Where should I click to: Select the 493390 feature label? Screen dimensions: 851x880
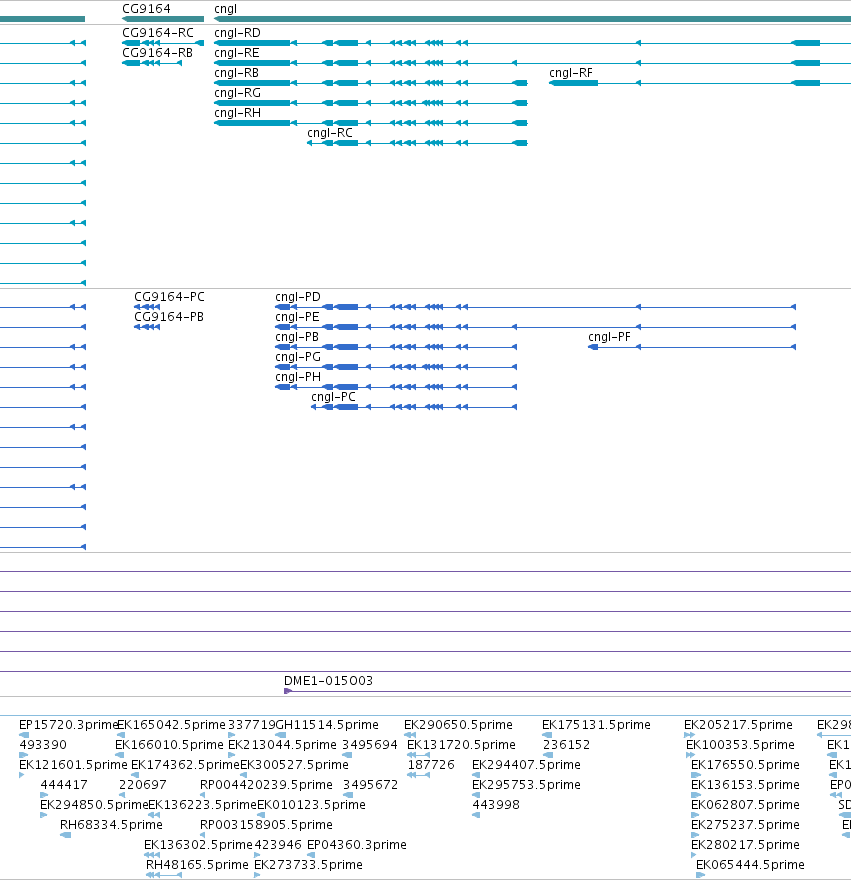[x=43, y=745]
